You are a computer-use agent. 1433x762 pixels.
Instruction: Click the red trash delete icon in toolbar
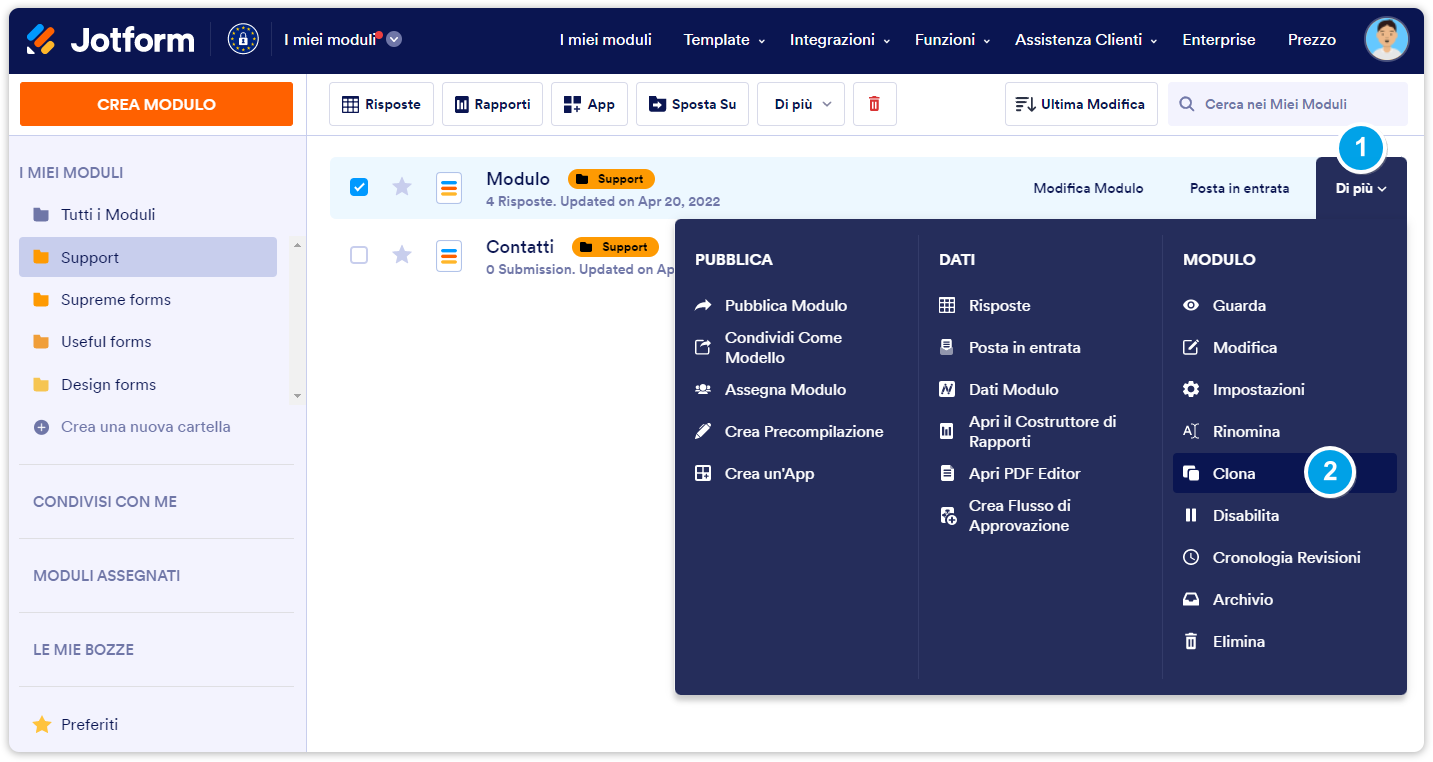point(875,104)
